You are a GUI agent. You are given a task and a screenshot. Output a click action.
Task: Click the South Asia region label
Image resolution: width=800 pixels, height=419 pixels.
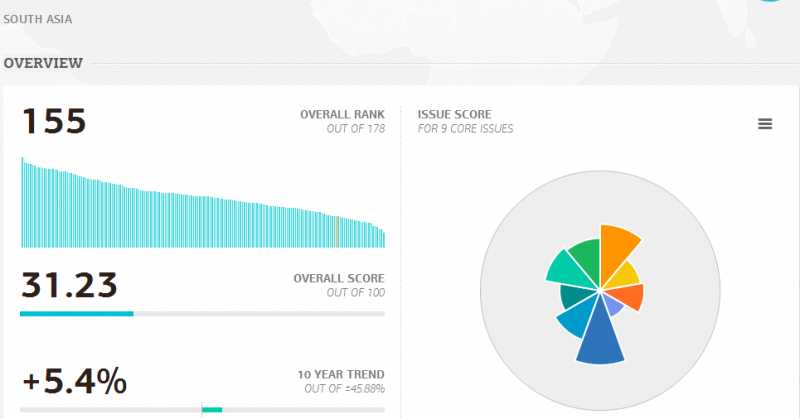[38, 19]
